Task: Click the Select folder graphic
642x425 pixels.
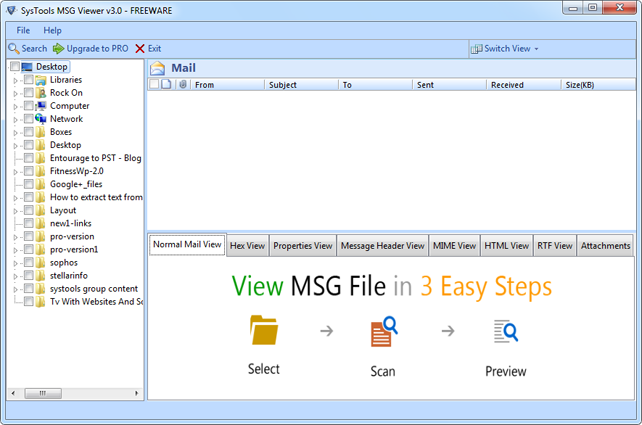Action: (264, 330)
